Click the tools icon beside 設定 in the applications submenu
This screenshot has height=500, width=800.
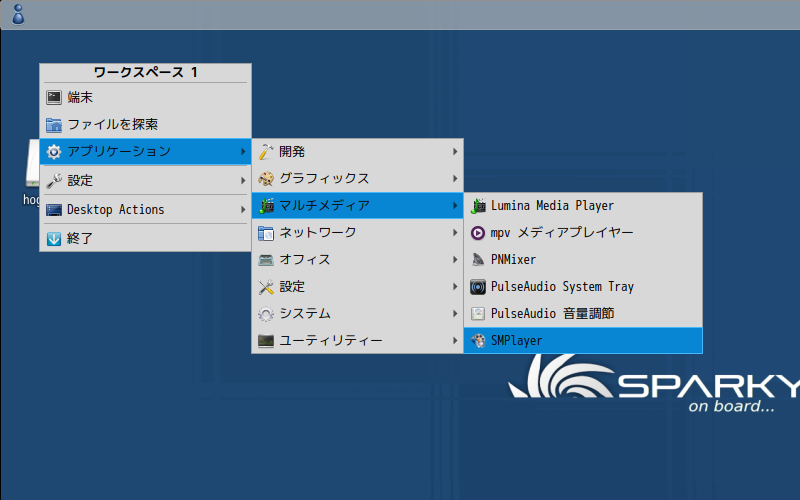(x=266, y=287)
